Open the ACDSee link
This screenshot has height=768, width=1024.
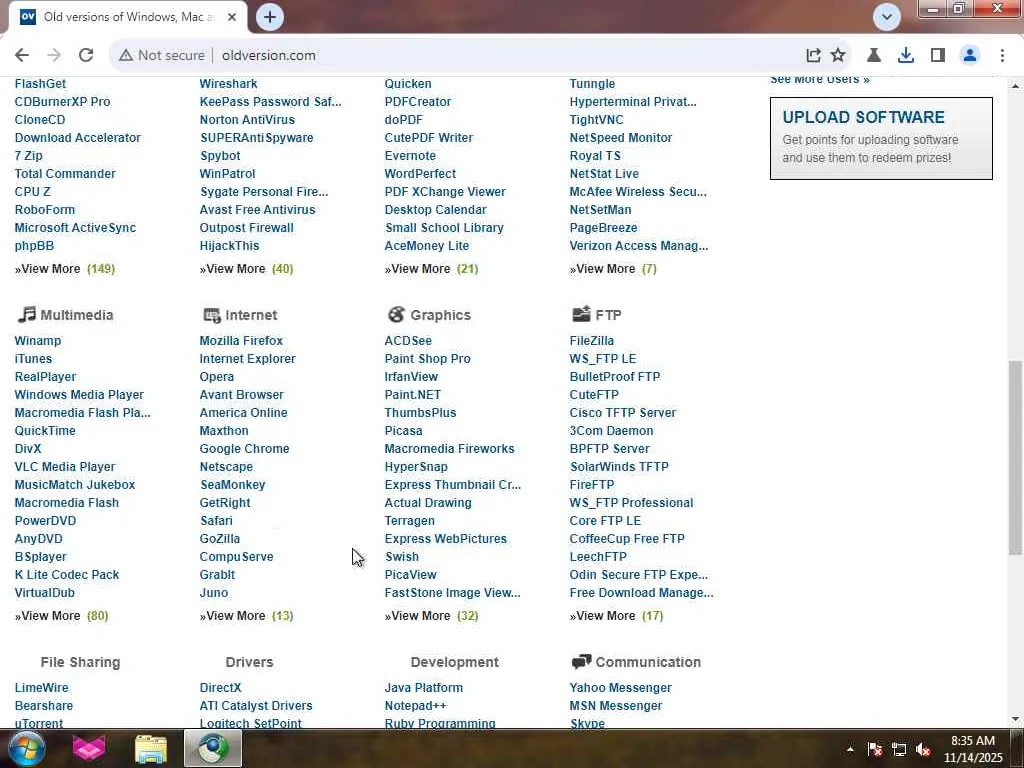point(408,341)
